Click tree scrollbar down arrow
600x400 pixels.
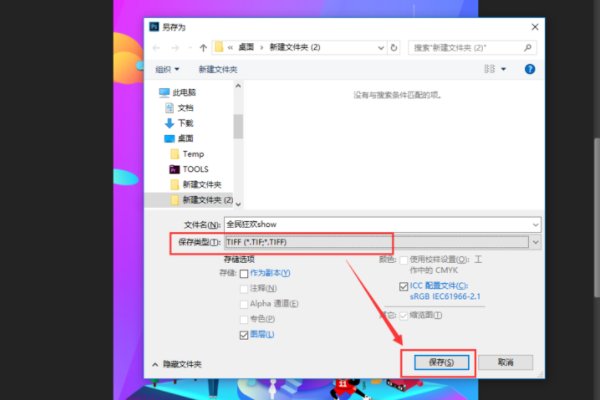click(x=238, y=204)
